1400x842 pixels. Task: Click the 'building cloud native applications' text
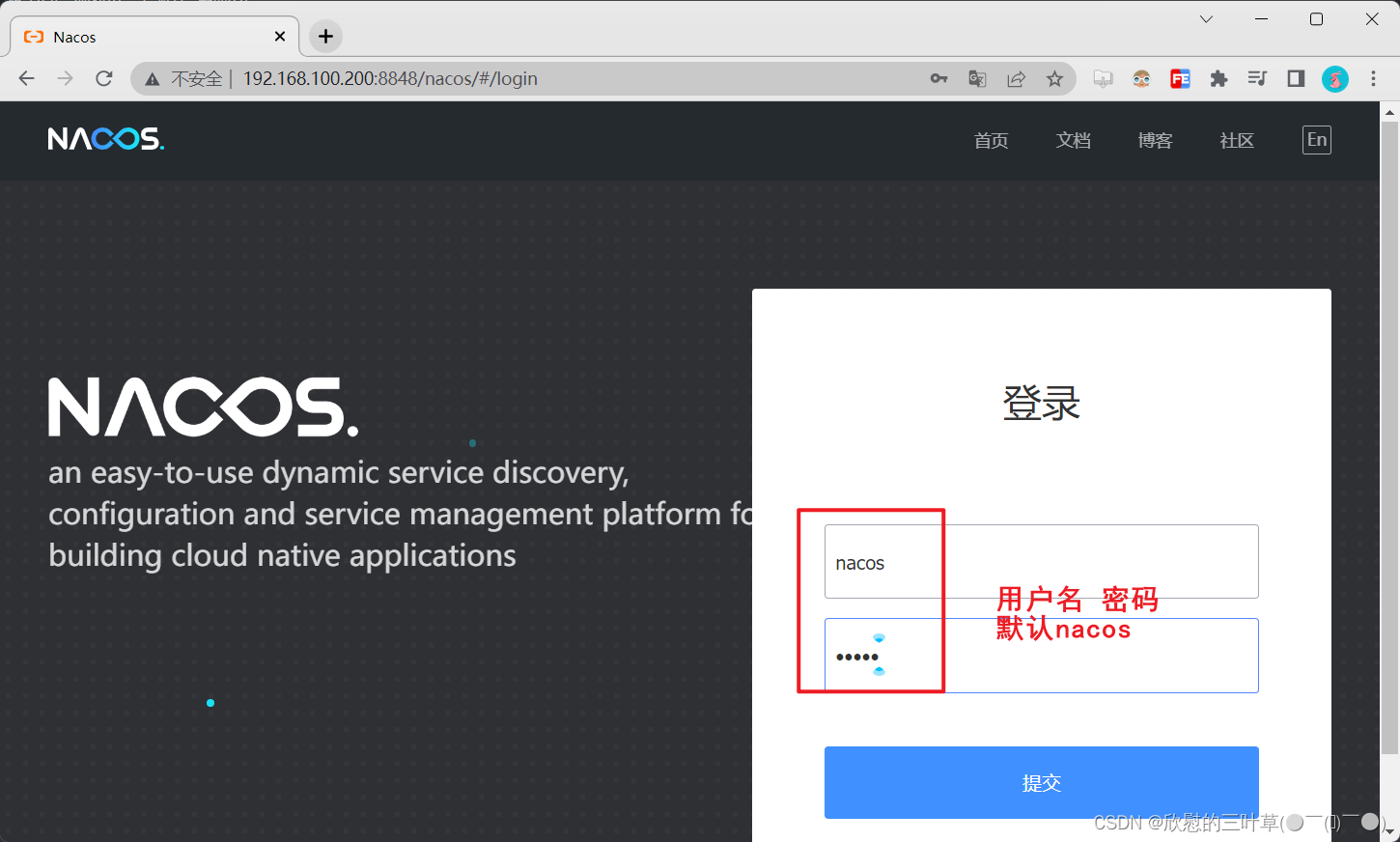(282, 556)
